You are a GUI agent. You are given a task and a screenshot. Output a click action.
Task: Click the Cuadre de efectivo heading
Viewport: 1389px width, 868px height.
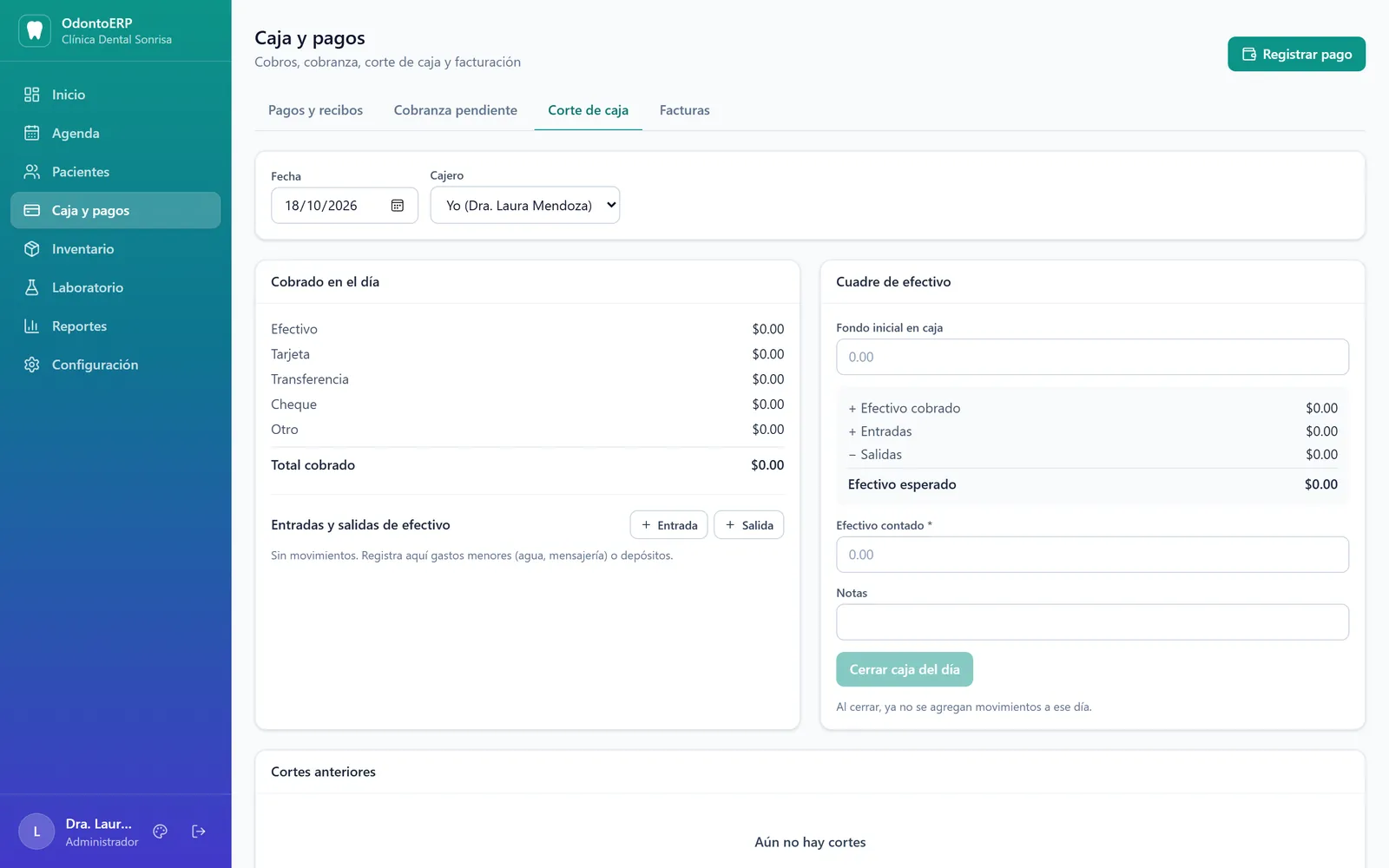coord(893,282)
